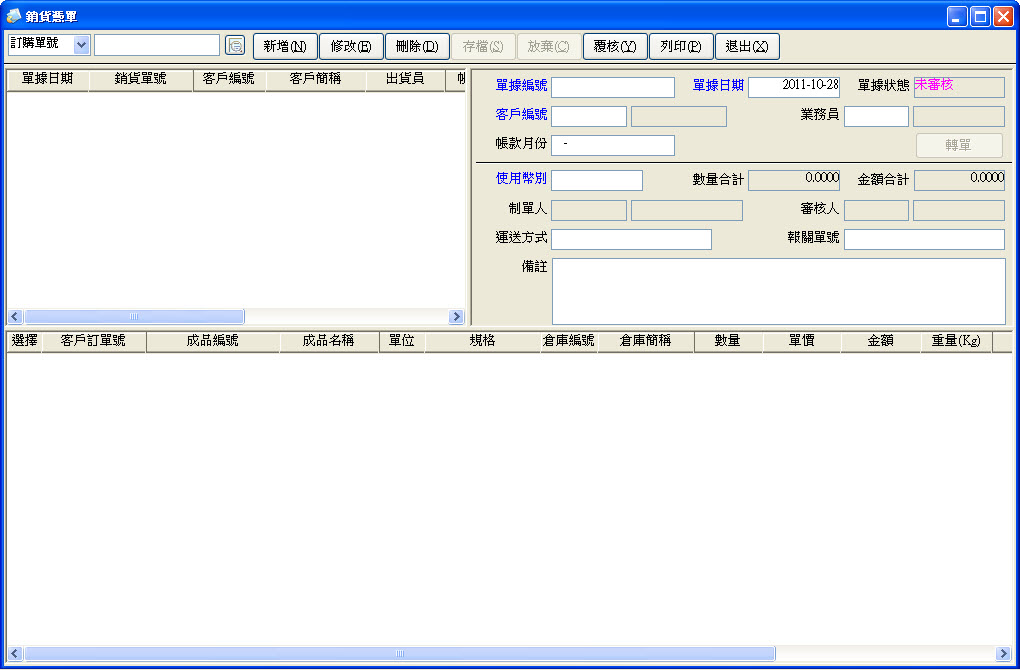This screenshot has width=1020, height=670.
Task: Click the 單位 column header
Action: [x=401, y=341]
